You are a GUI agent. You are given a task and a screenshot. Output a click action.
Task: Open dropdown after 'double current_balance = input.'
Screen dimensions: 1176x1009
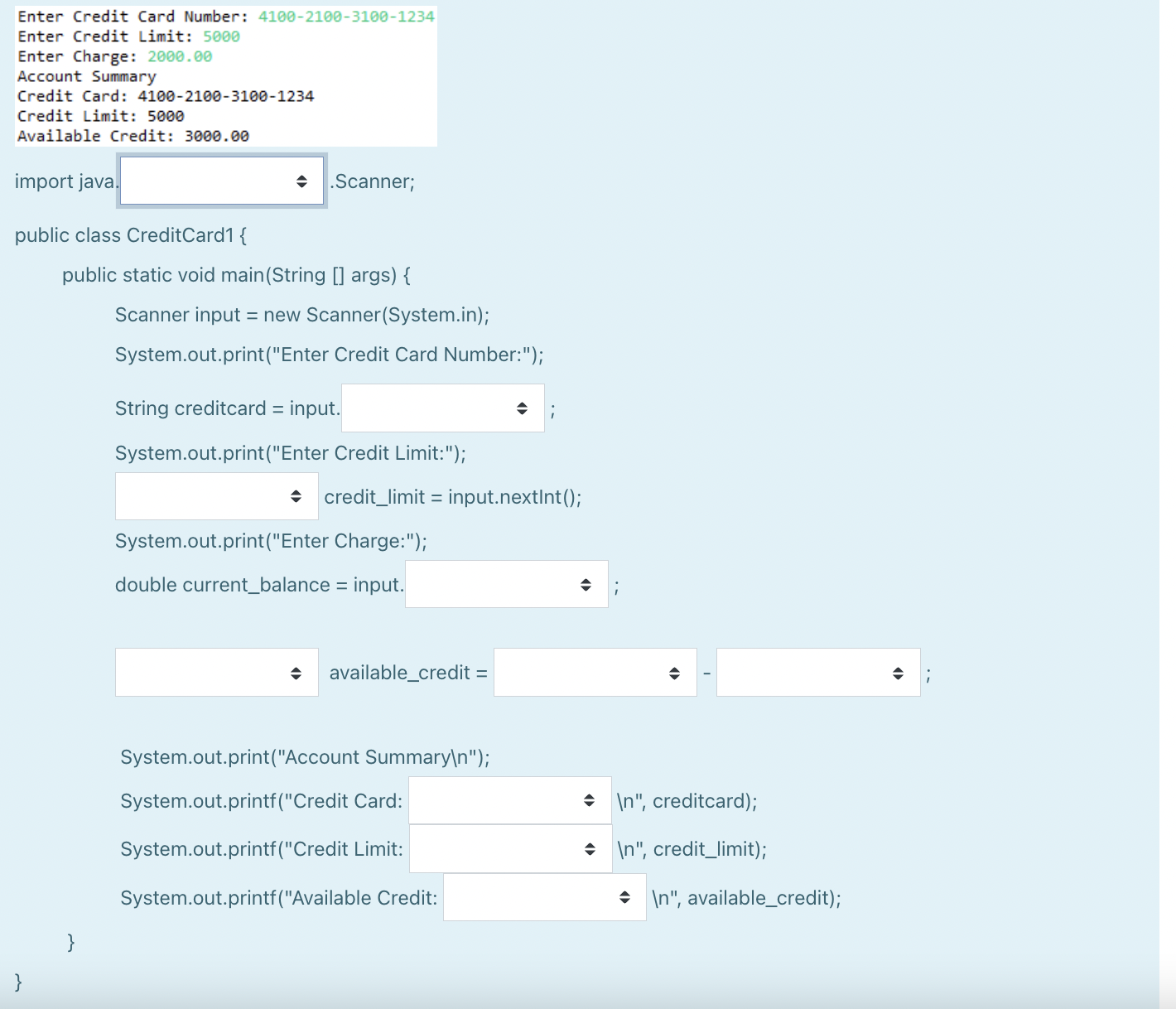coord(507,584)
